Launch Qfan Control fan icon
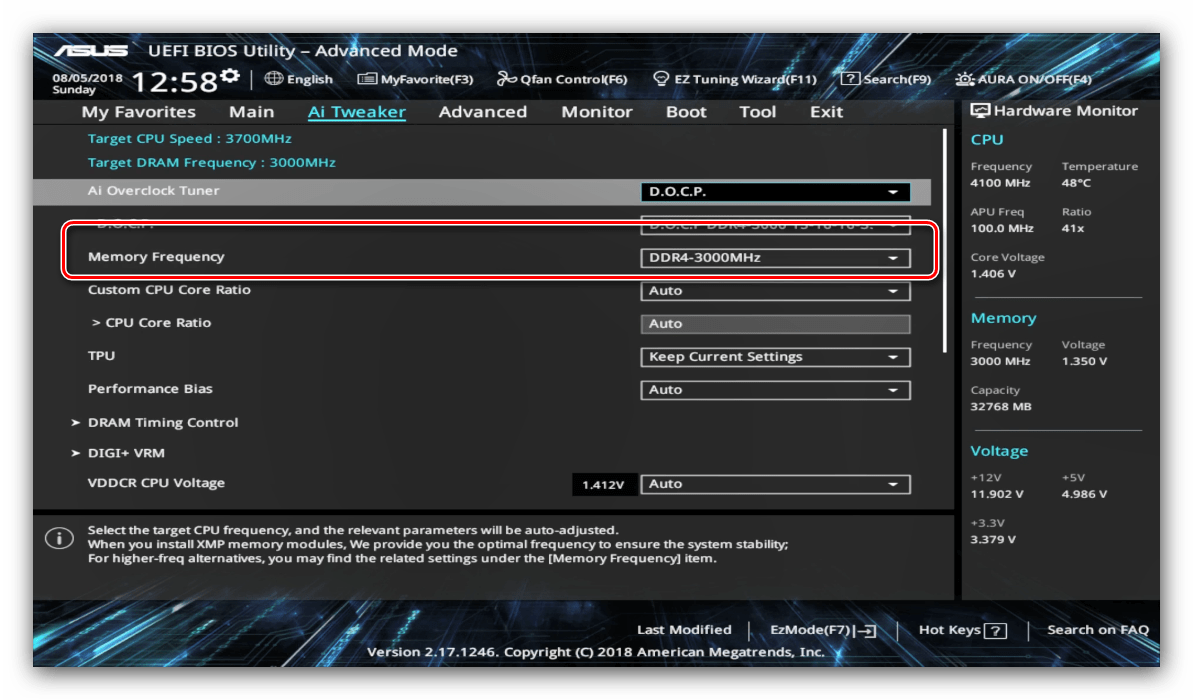The height and width of the screenshot is (700, 1193). pyautogui.click(x=507, y=79)
